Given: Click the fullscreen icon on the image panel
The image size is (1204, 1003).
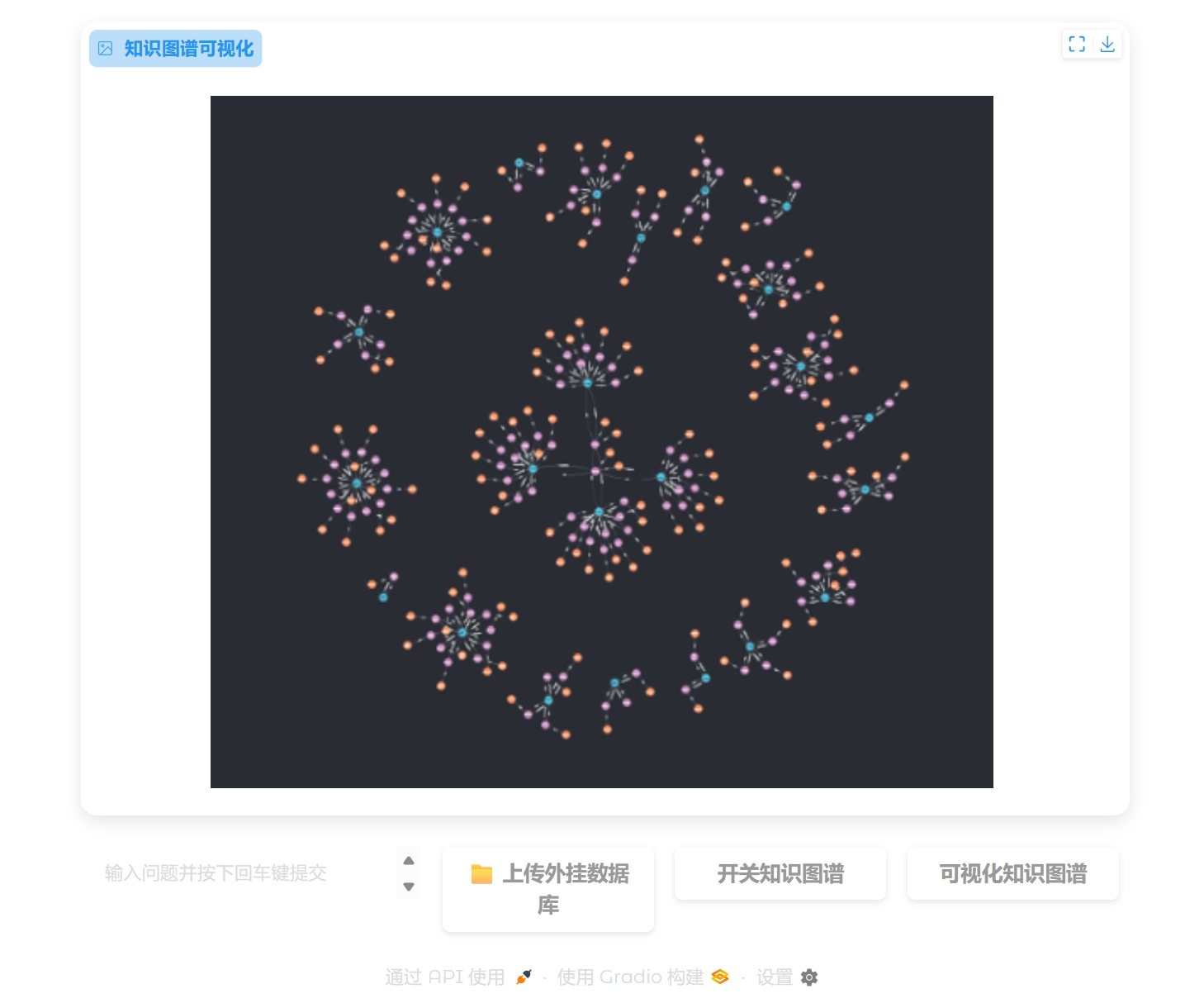Looking at the screenshot, I should (x=1077, y=44).
